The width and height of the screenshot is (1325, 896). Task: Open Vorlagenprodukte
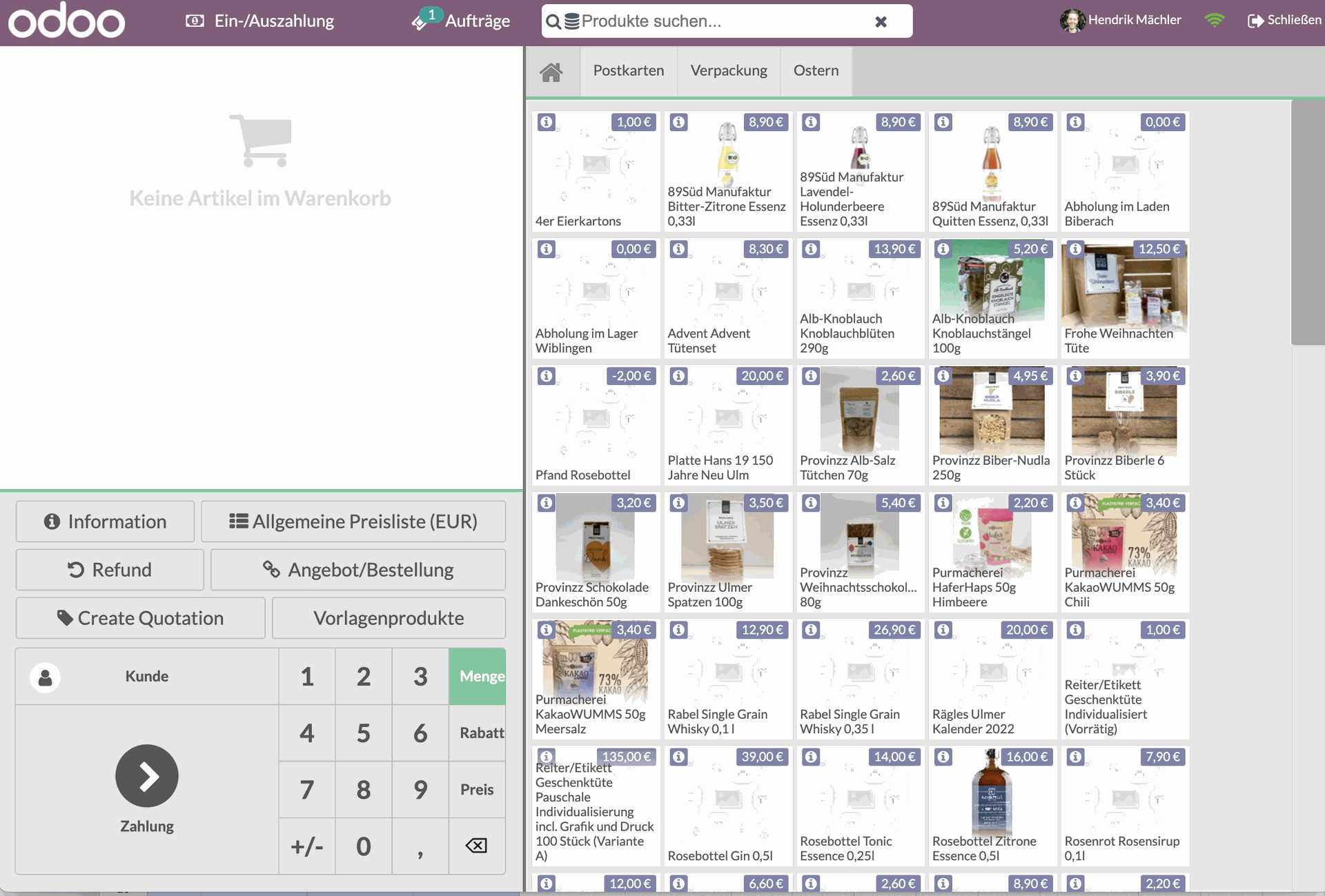coord(389,618)
